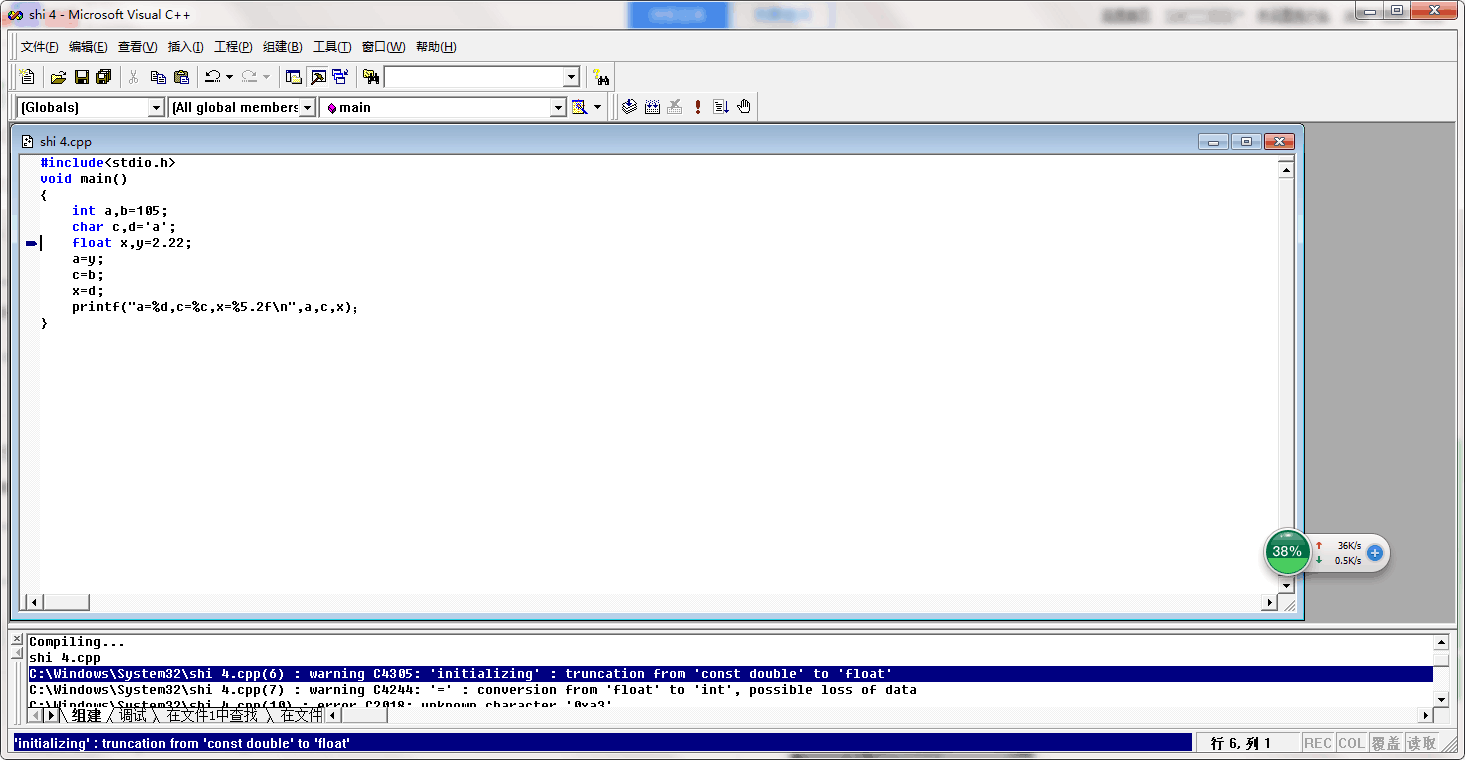
Task: Click the Go debug icon
Action: [721, 107]
